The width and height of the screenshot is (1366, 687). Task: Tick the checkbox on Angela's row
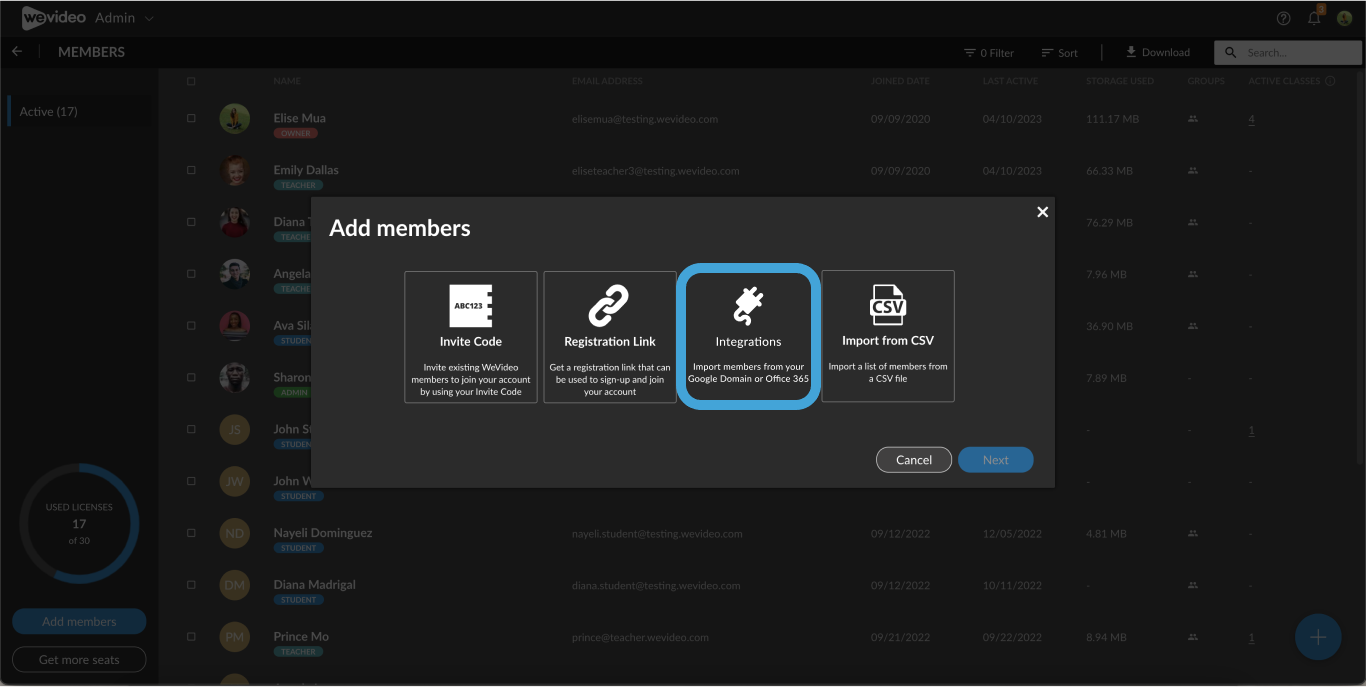(x=191, y=274)
